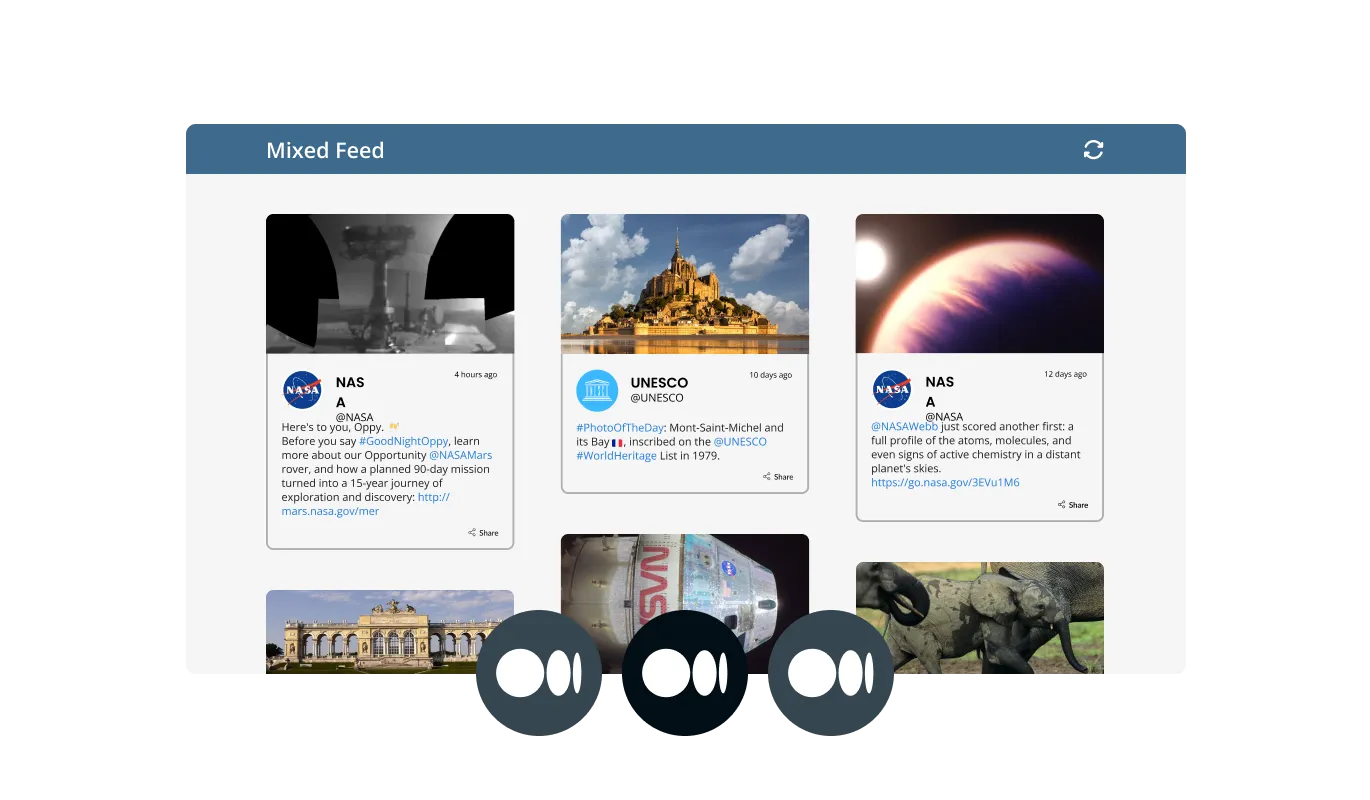Open the go.nasa.gov/3EVu1M6 link
The height and width of the screenshot is (800, 1370).
(x=945, y=482)
